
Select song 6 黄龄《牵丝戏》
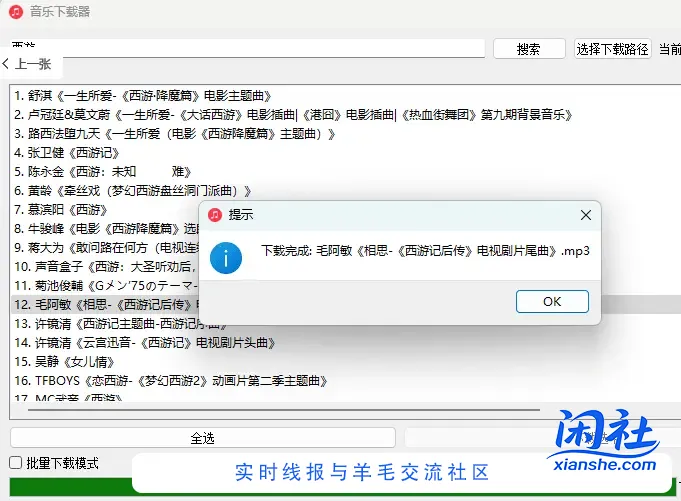132,191
